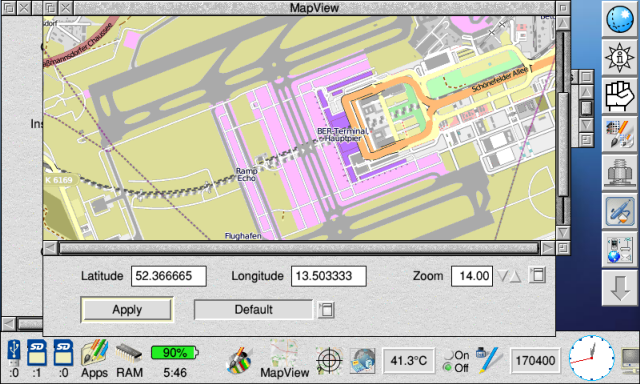
Task: Click the map's vertical scroll down arrow
Action: tap(563, 233)
